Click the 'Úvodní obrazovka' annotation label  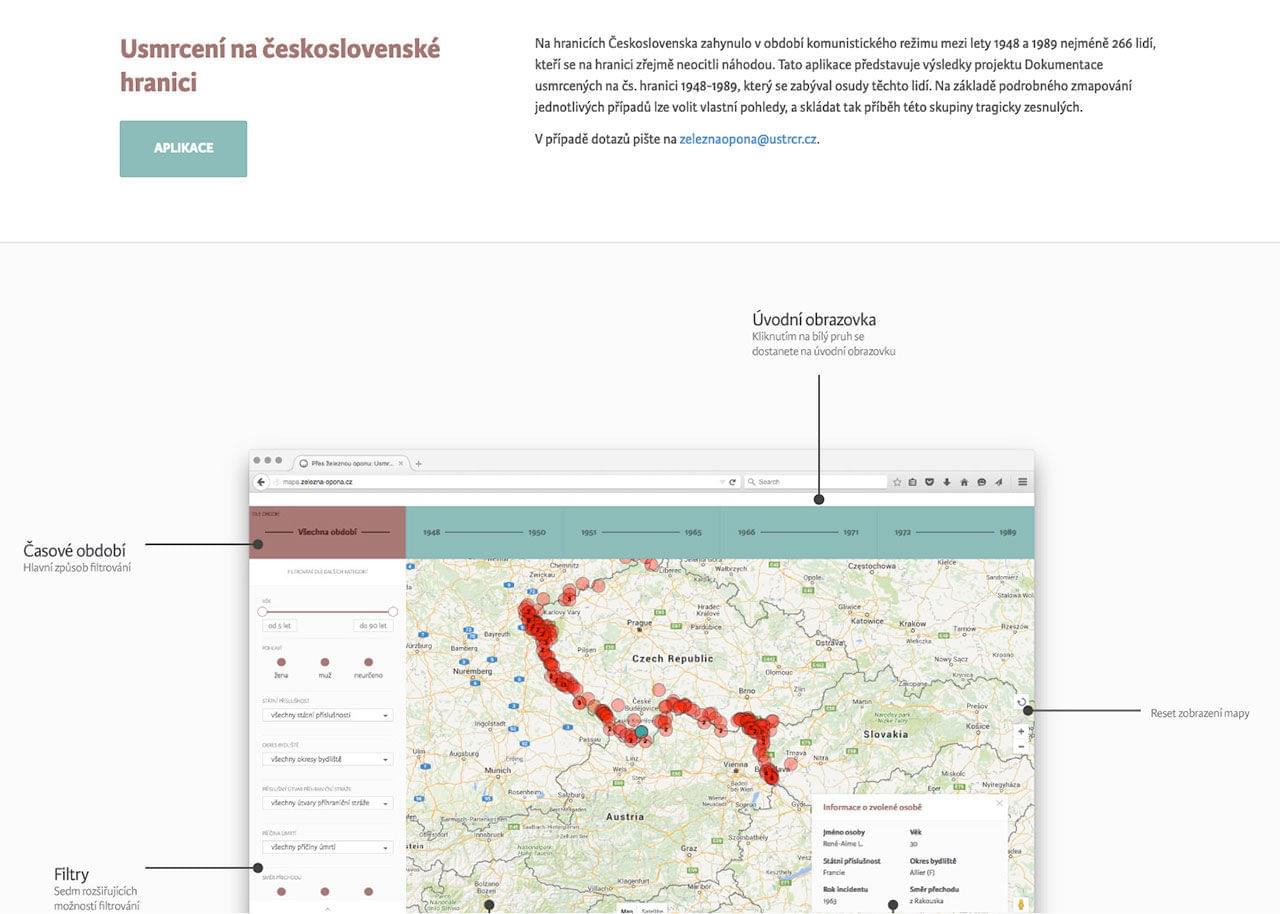click(x=814, y=320)
